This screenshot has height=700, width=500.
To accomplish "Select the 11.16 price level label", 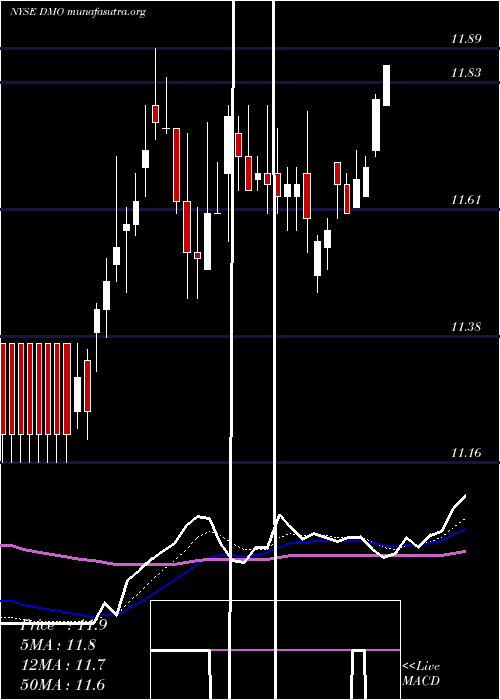I will pyautogui.click(x=466, y=453).
